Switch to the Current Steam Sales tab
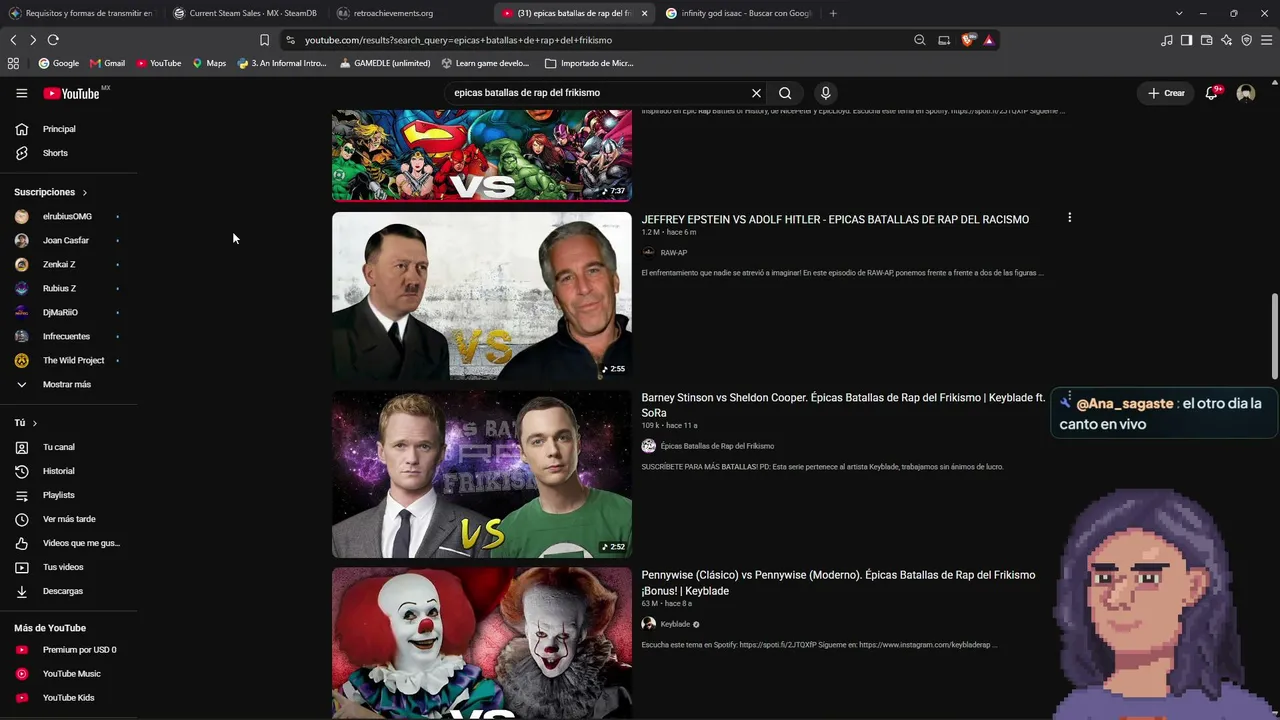1280x720 pixels. (244, 13)
